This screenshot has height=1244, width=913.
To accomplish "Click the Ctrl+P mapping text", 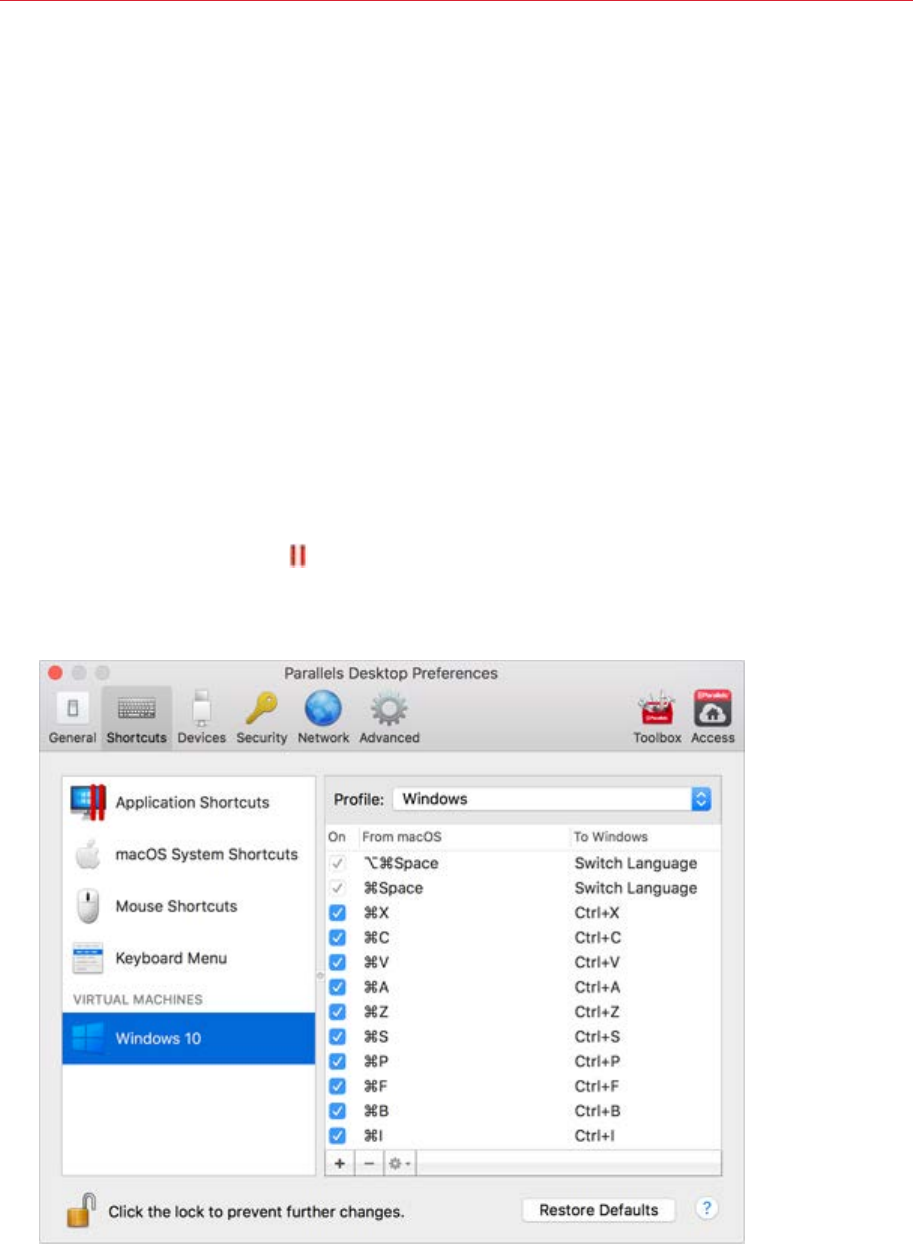I will tap(597, 1061).
